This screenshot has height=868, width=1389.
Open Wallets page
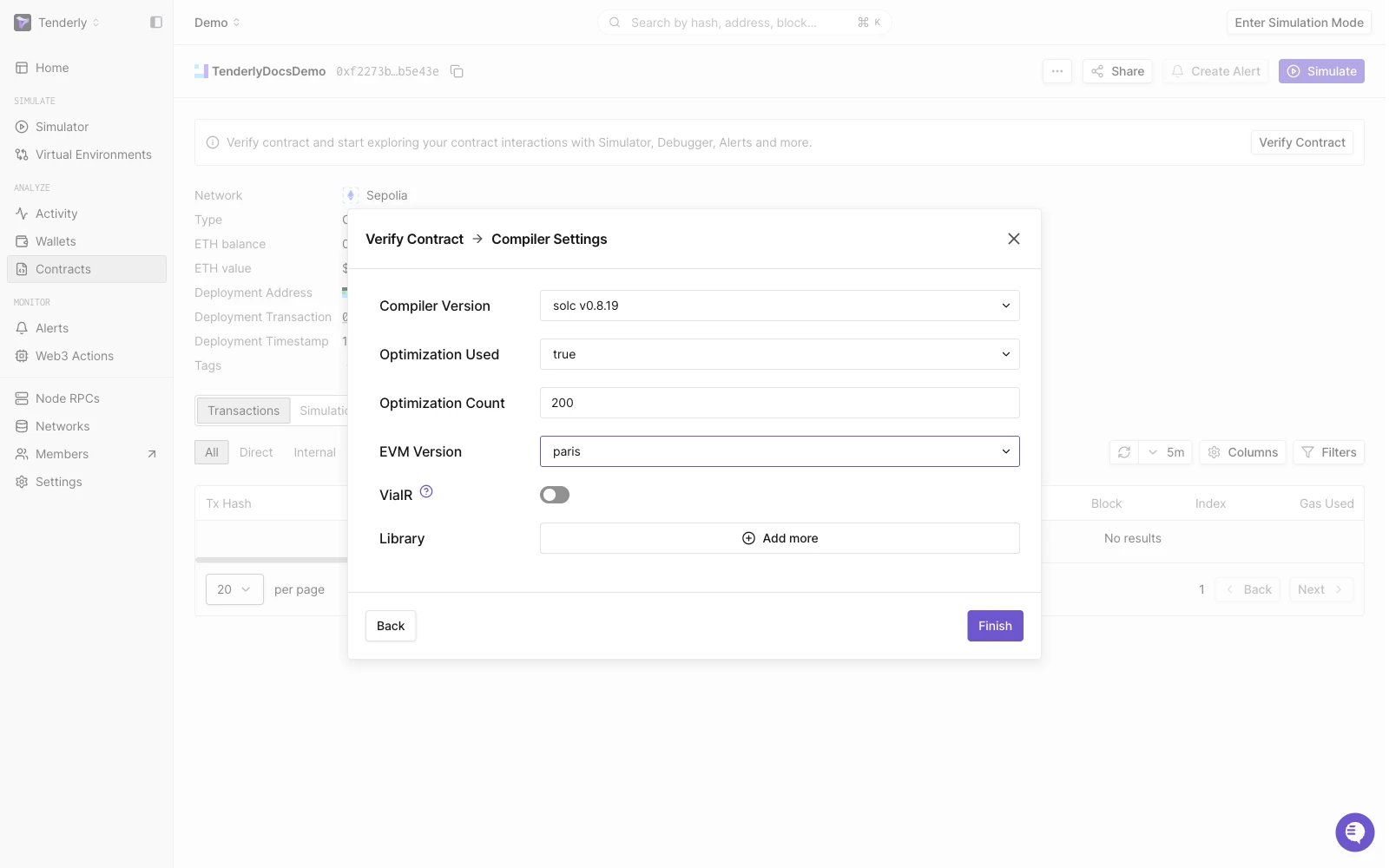coord(87,241)
